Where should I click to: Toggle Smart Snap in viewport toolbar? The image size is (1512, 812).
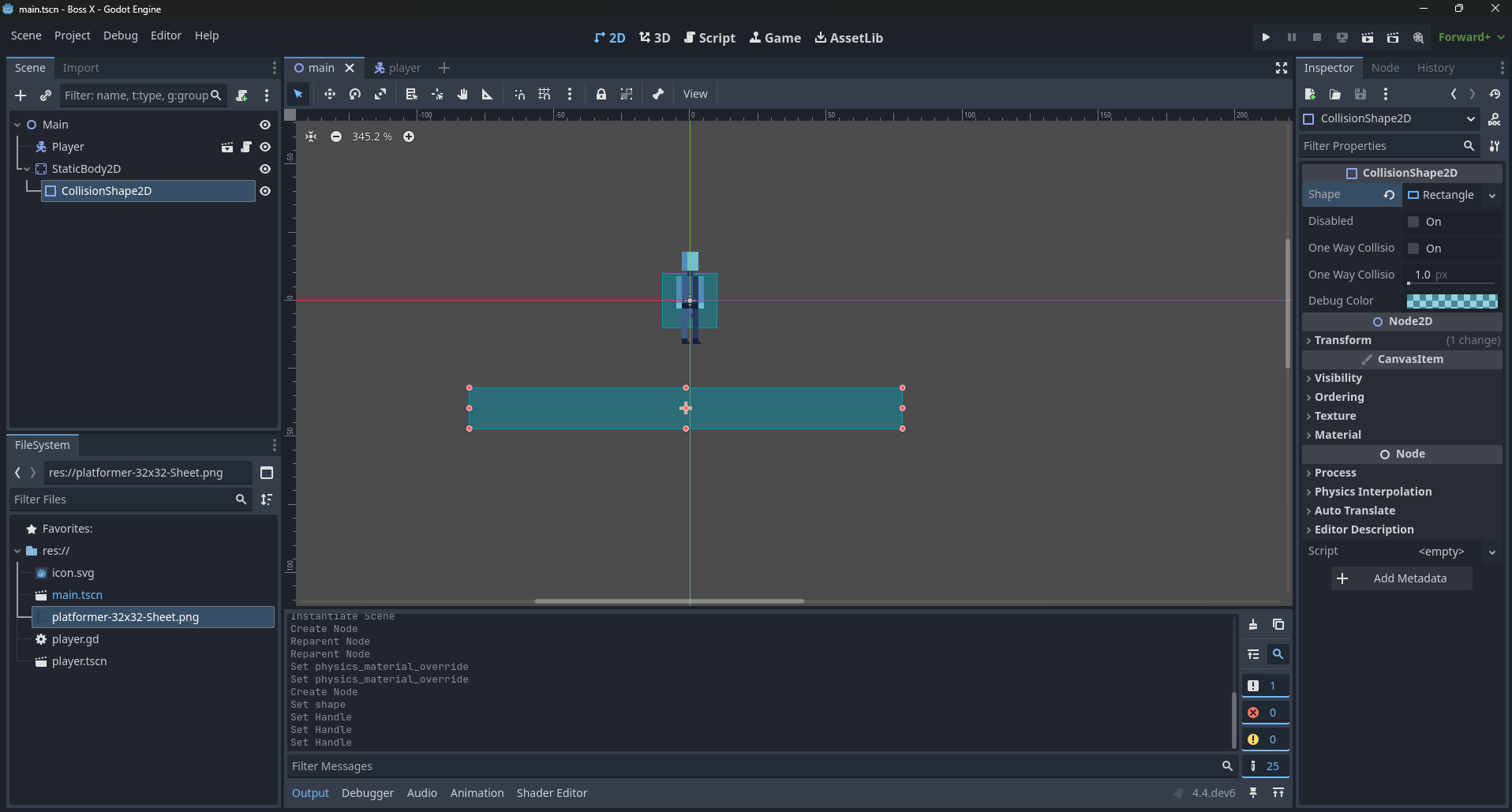click(x=519, y=94)
